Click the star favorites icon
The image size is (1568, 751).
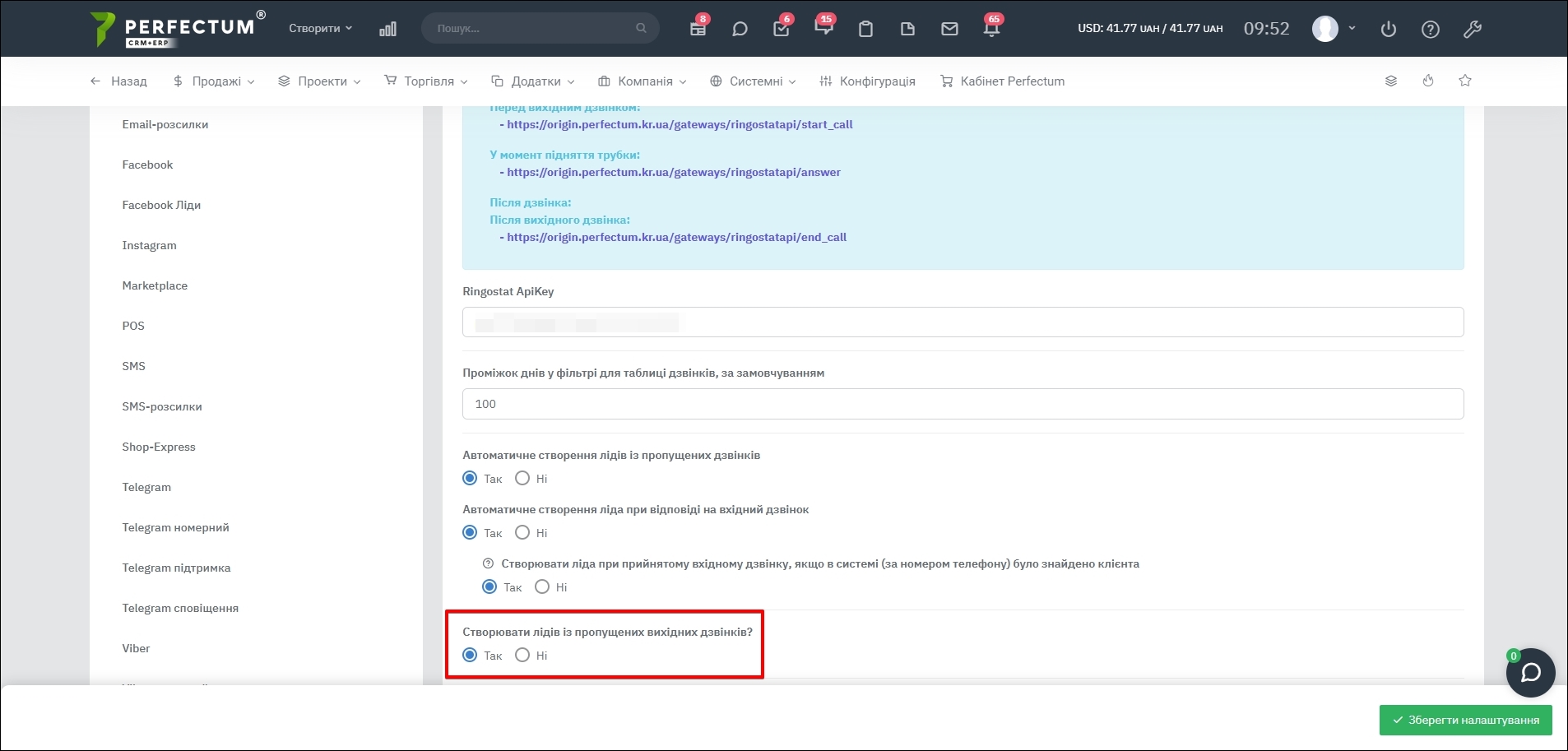[1465, 81]
